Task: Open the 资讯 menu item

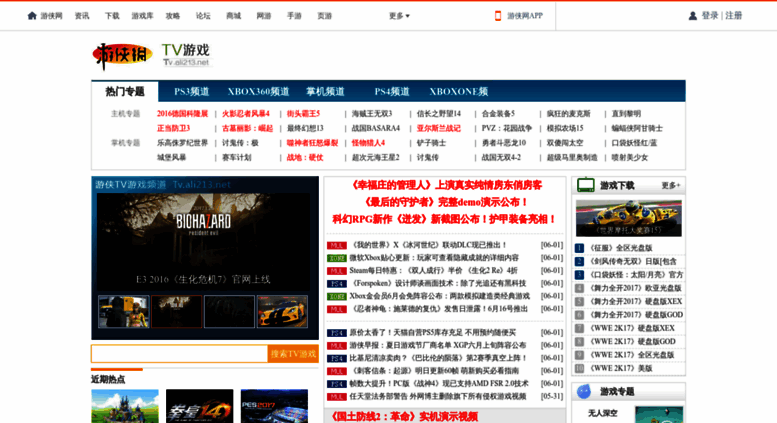Action: pos(82,16)
